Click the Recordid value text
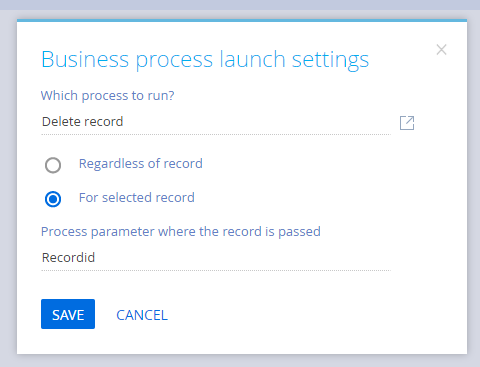 click(68, 258)
